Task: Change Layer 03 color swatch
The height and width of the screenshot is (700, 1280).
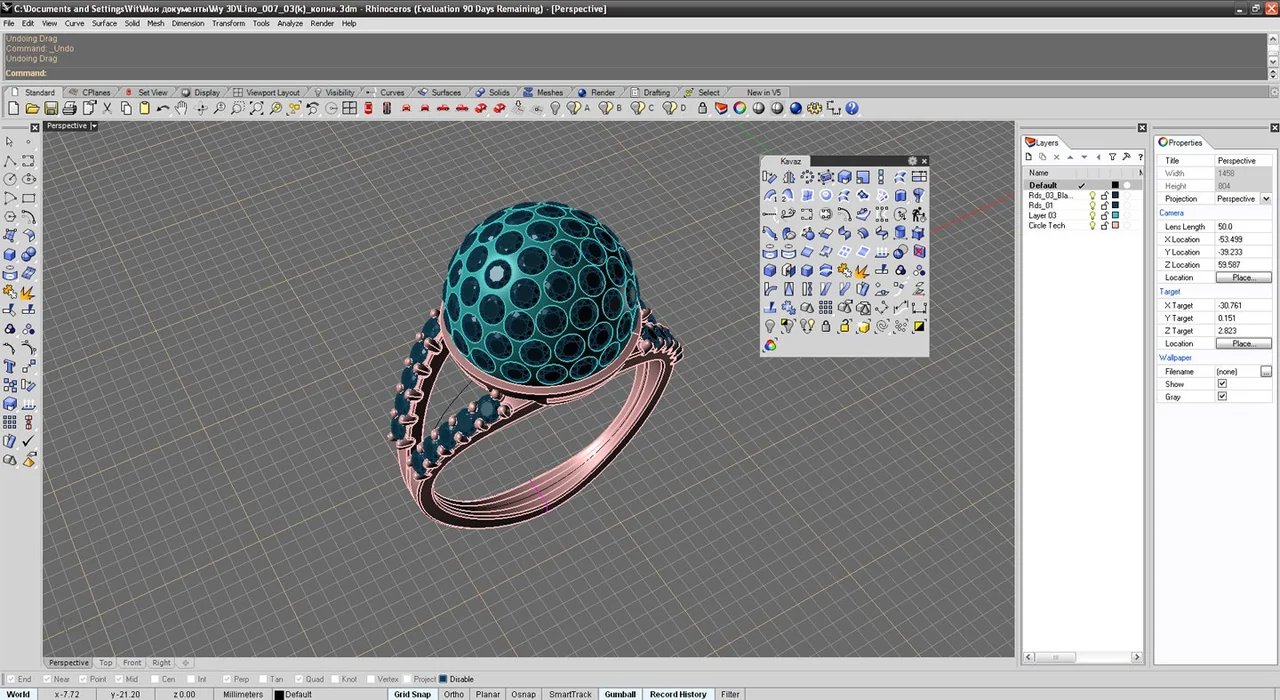Action: coord(1115,215)
